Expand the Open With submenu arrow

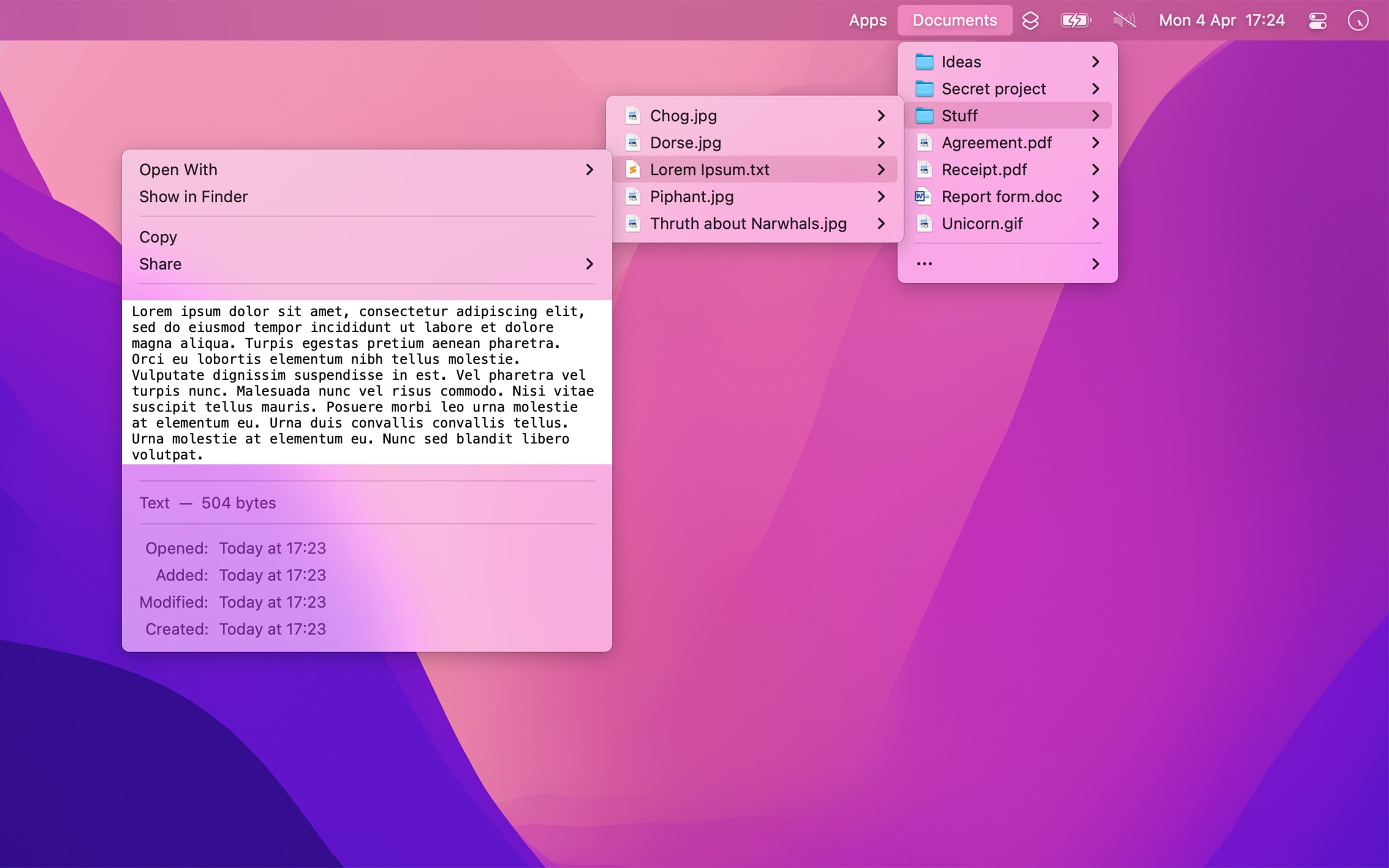point(590,170)
